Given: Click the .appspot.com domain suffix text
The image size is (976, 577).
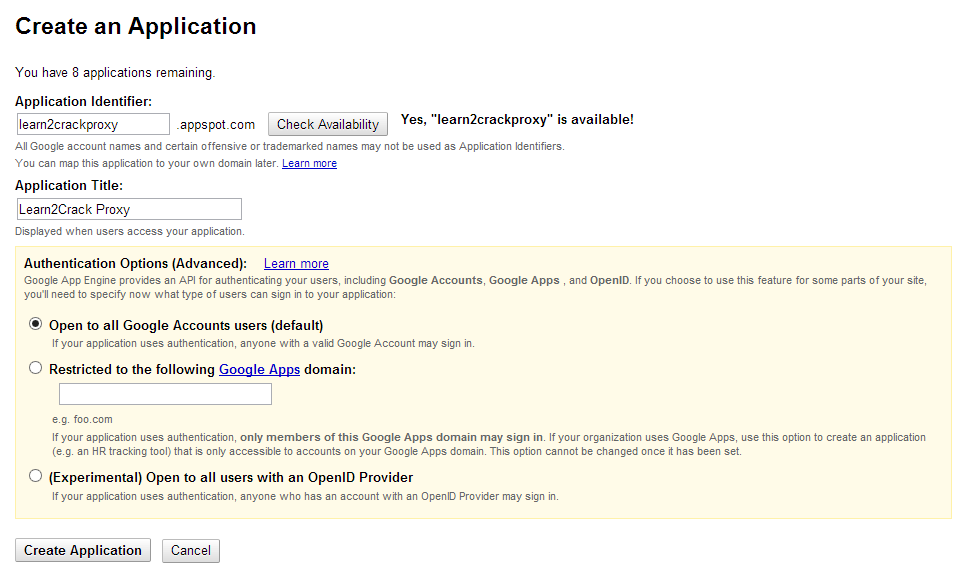Looking at the screenshot, I should (216, 125).
